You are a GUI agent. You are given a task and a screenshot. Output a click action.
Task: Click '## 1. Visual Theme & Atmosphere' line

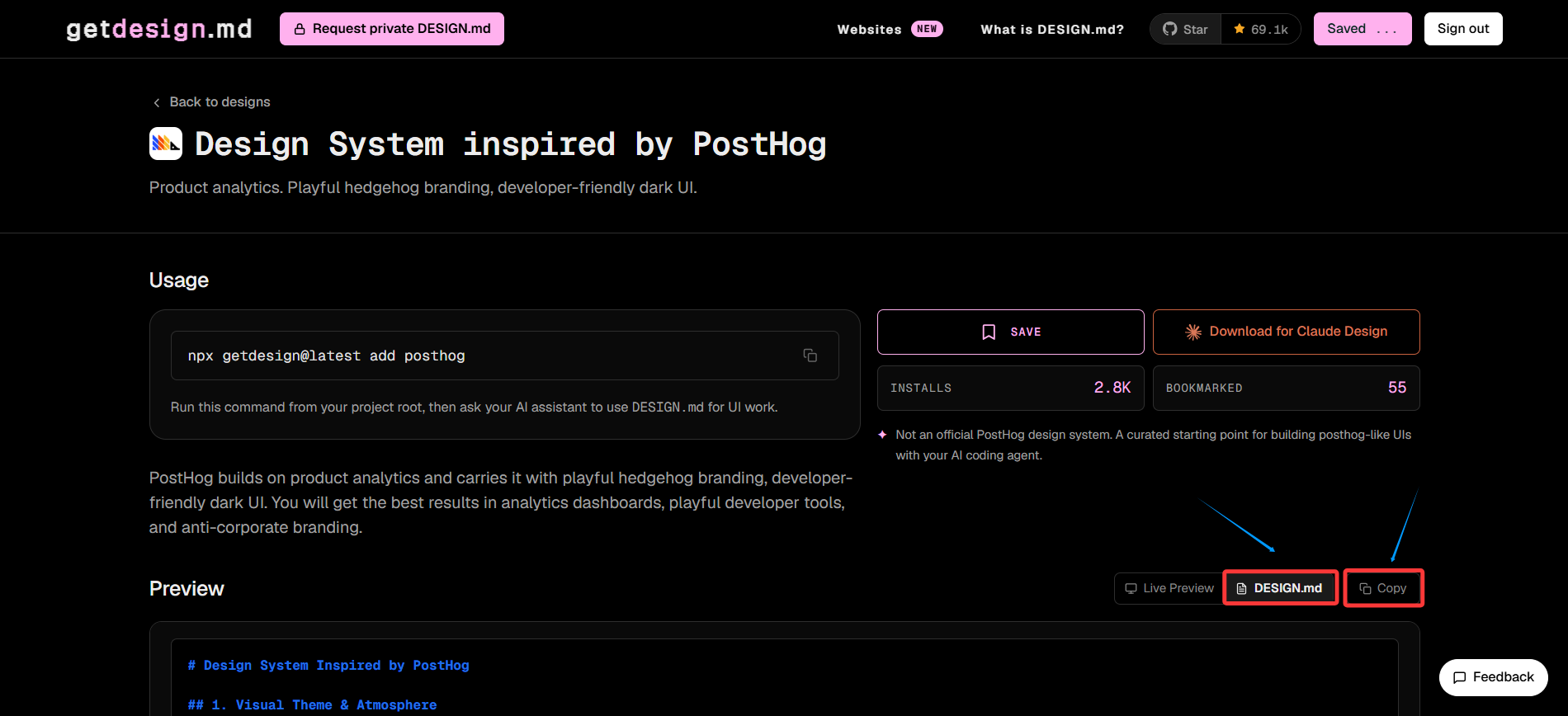click(312, 705)
